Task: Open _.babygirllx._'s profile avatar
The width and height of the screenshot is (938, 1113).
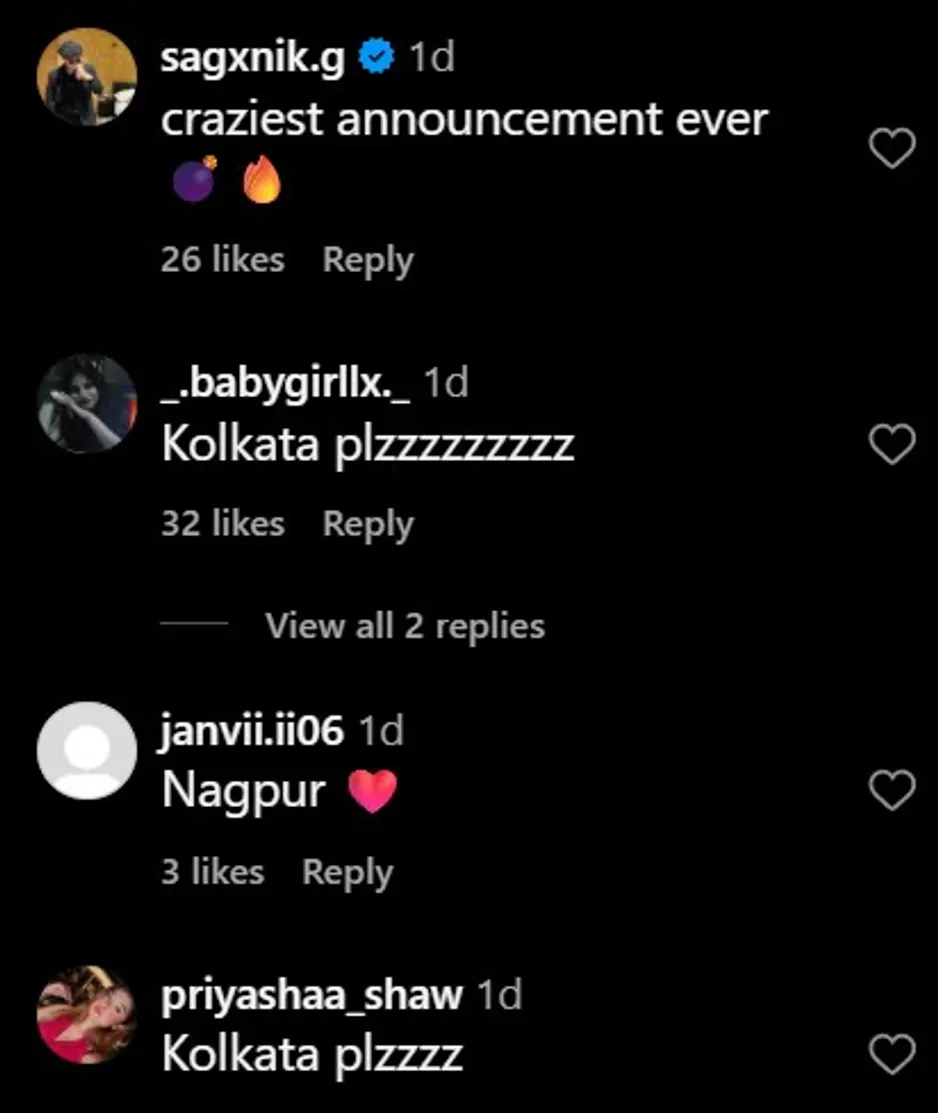Action: (x=87, y=403)
